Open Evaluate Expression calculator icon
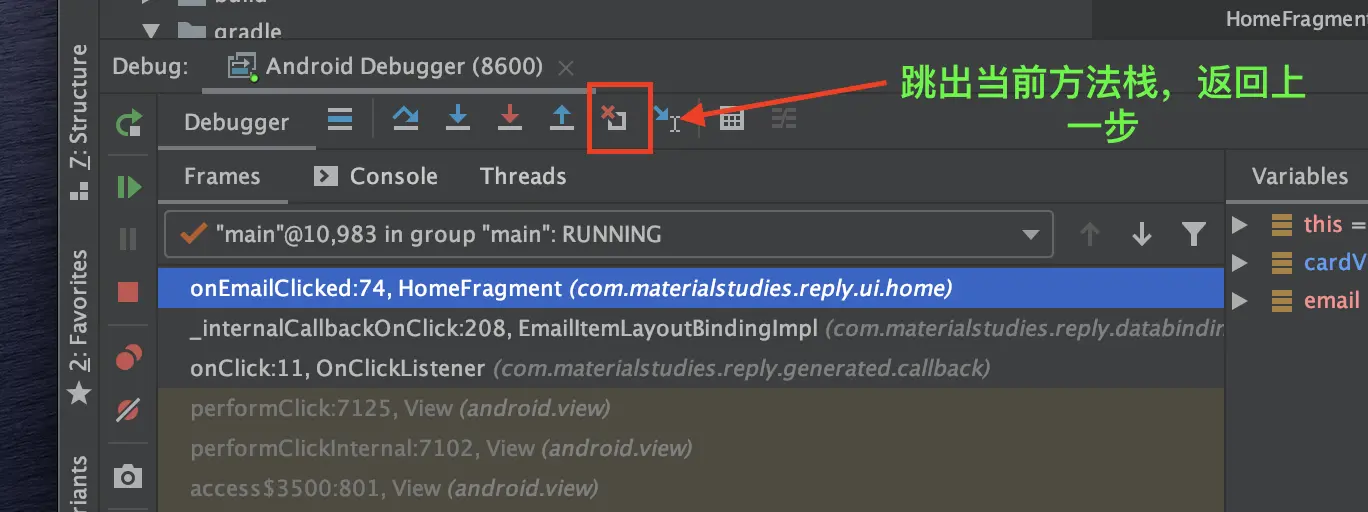The height and width of the screenshot is (512, 1368). coord(732,119)
